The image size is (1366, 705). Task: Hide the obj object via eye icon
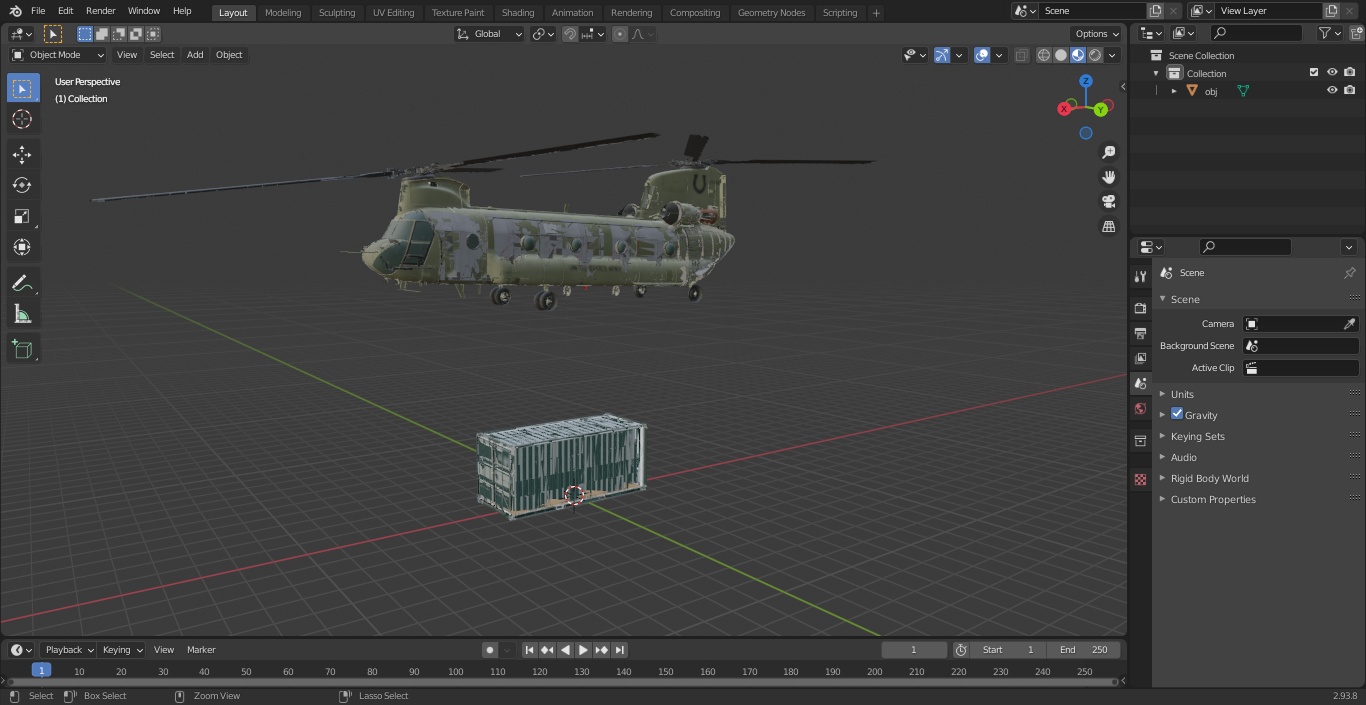pos(1332,90)
